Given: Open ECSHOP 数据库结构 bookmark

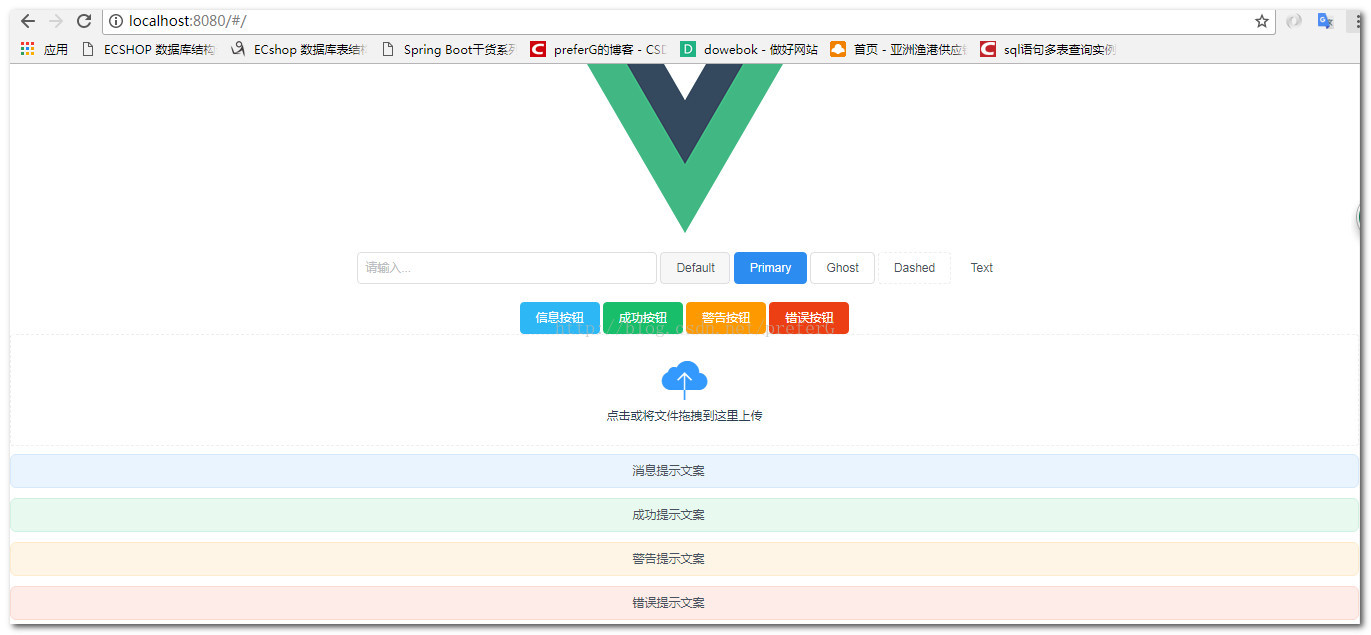Looking at the screenshot, I should coord(148,49).
